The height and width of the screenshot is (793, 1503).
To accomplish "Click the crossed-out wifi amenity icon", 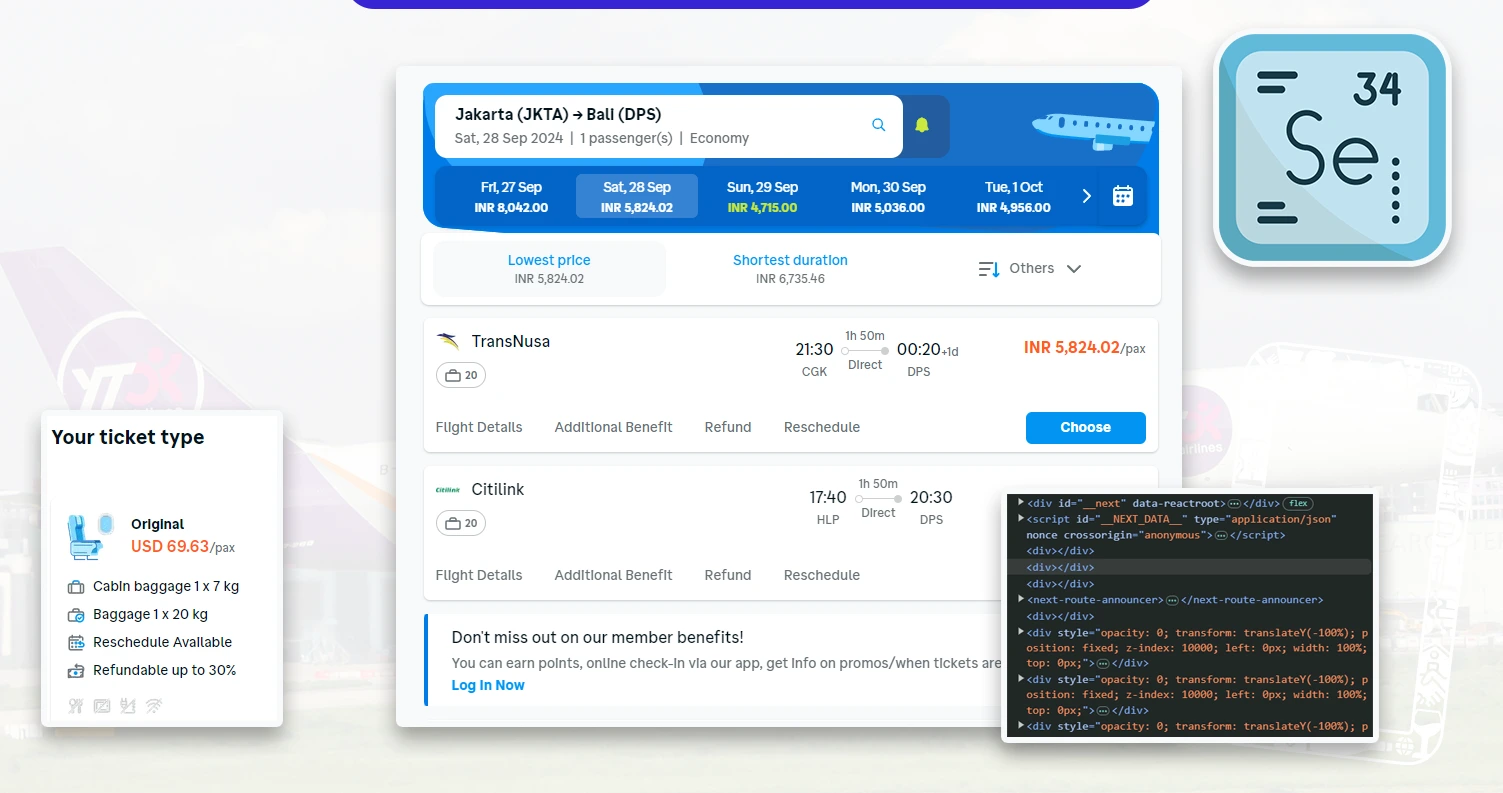I will [x=153, y=705].
